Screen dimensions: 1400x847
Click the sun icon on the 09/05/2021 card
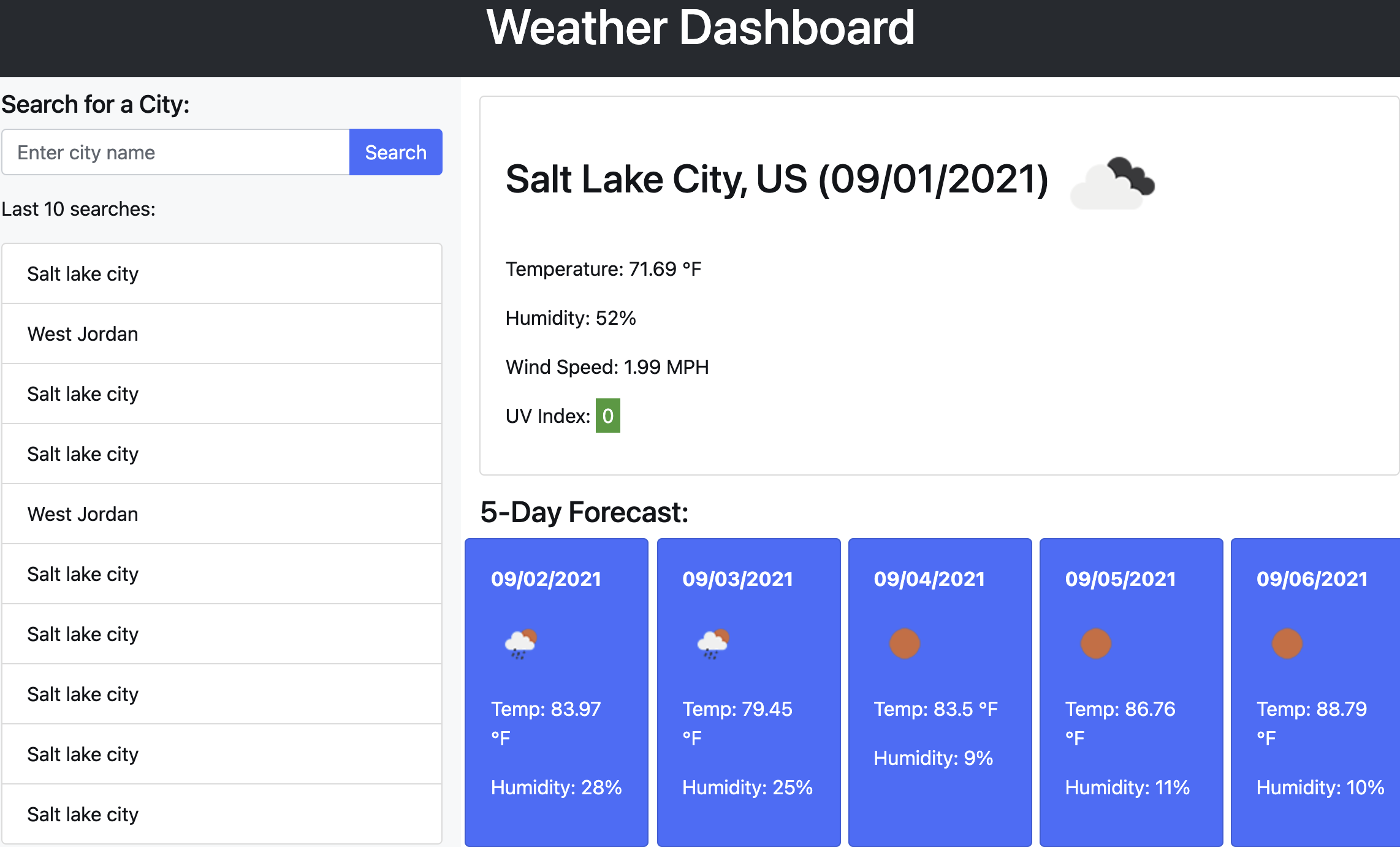[1095, 644]
